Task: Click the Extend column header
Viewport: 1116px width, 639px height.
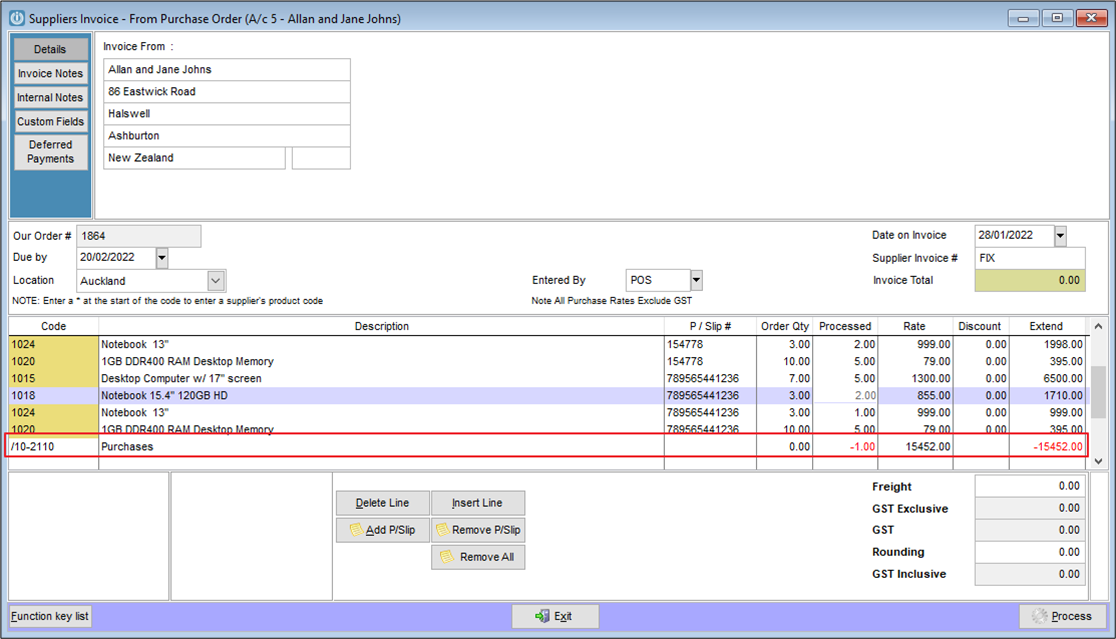Action: pyautogui.click(x=1046, y=327)
